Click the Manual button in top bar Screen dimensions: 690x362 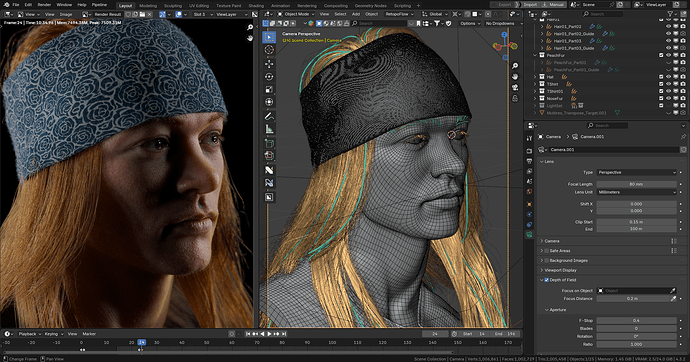click(554, 5)
